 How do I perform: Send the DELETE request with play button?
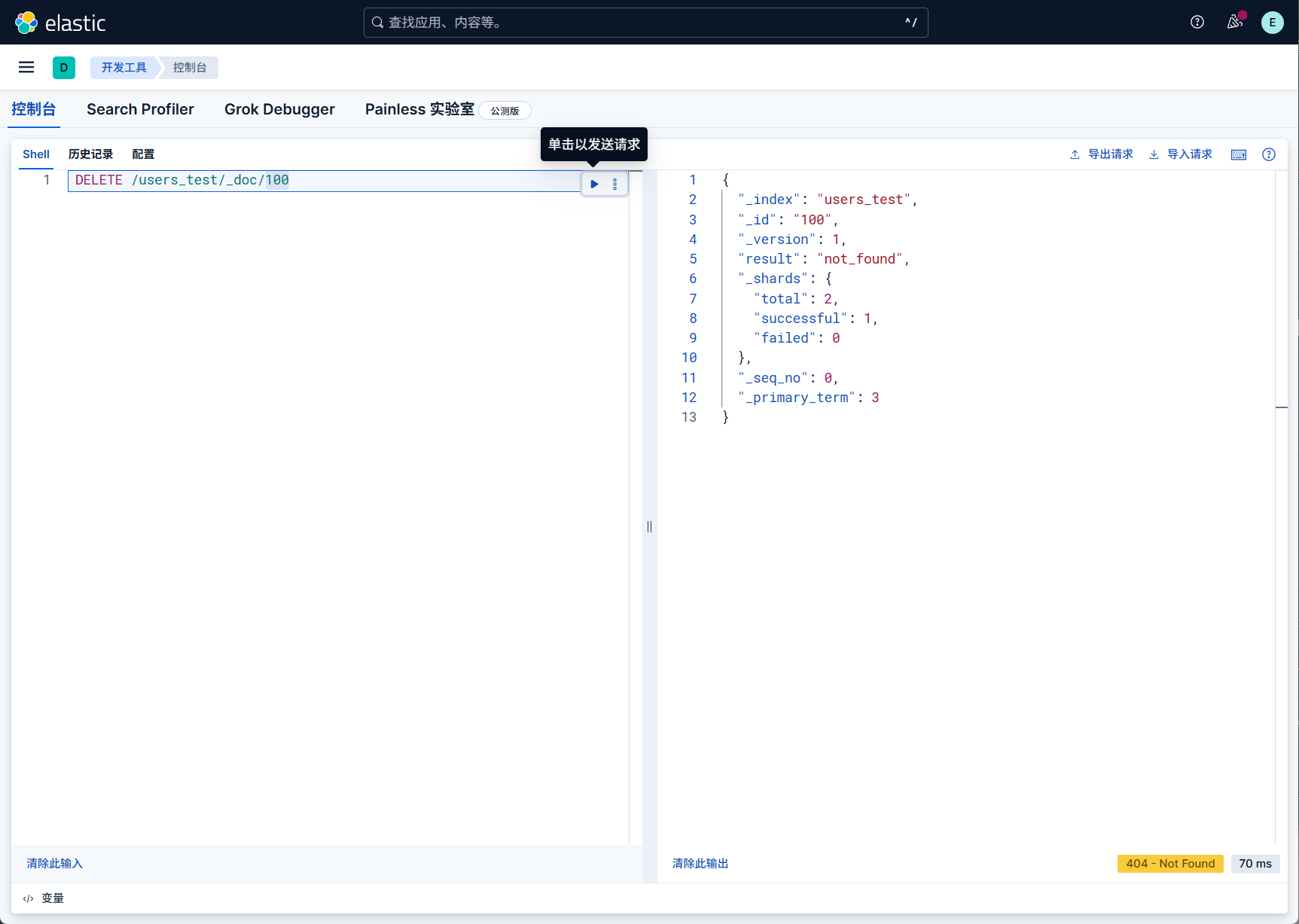[x=594, y=184]
